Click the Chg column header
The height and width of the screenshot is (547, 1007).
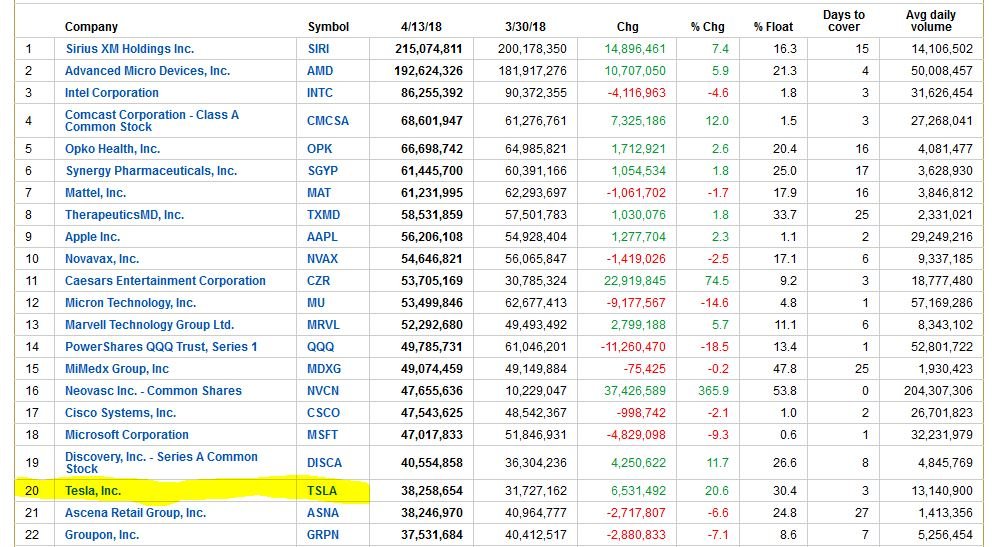click(627, 27)
